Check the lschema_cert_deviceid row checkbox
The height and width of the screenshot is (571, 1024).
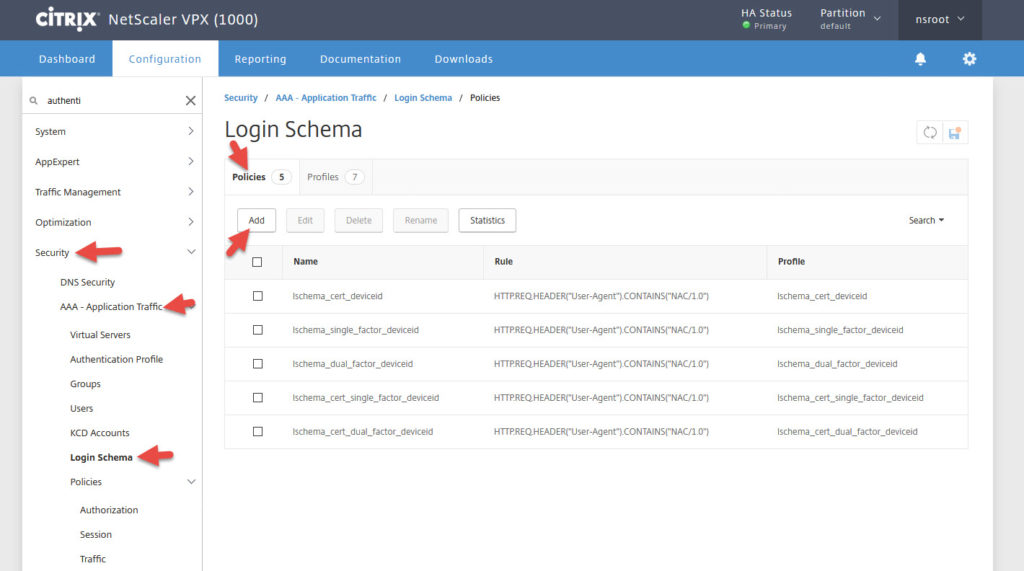pos(257,296)
